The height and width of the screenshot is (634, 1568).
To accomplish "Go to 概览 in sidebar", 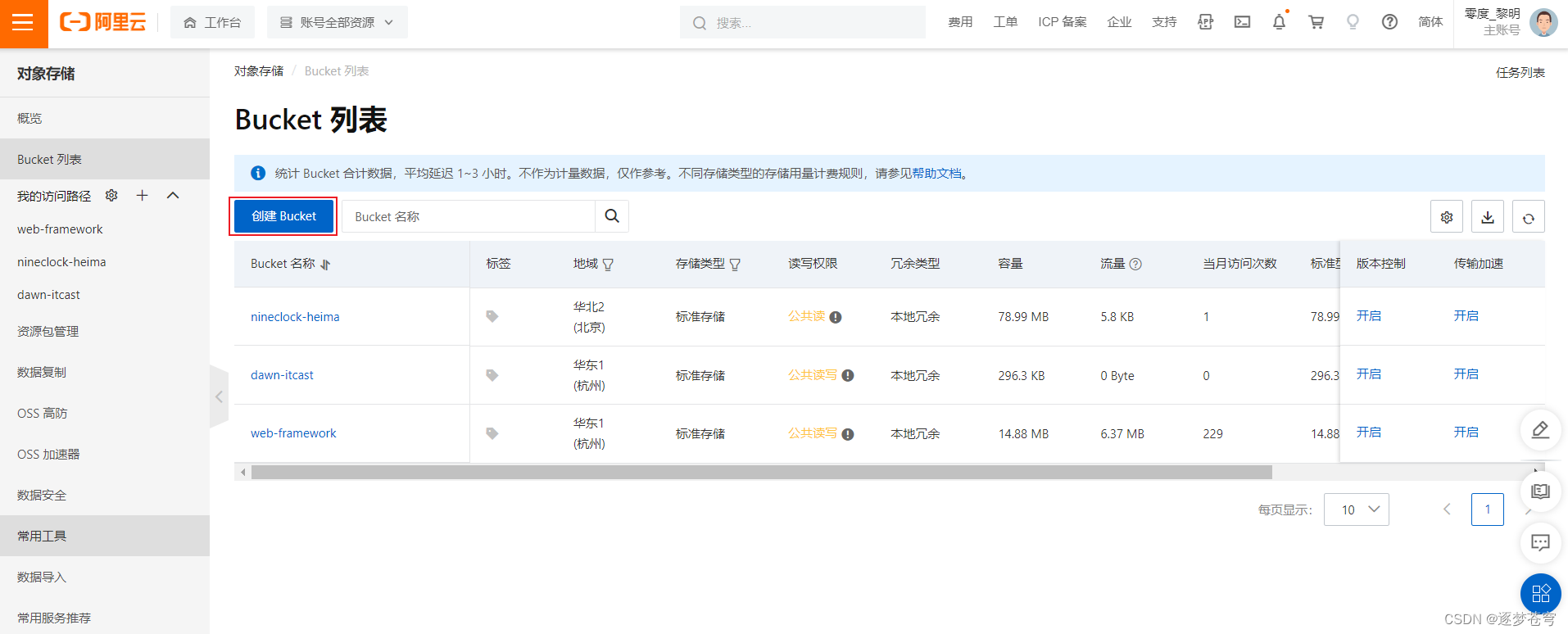I will click(105, 118).
